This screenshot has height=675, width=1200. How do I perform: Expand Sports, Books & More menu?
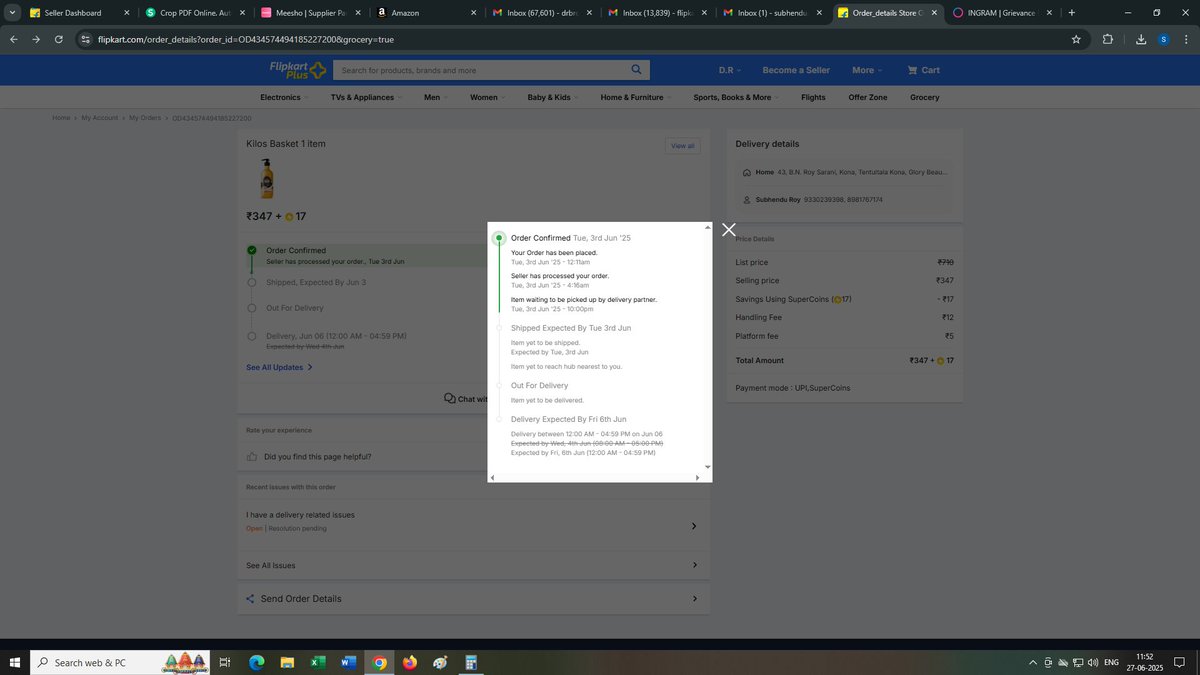(x=737, y=97)
